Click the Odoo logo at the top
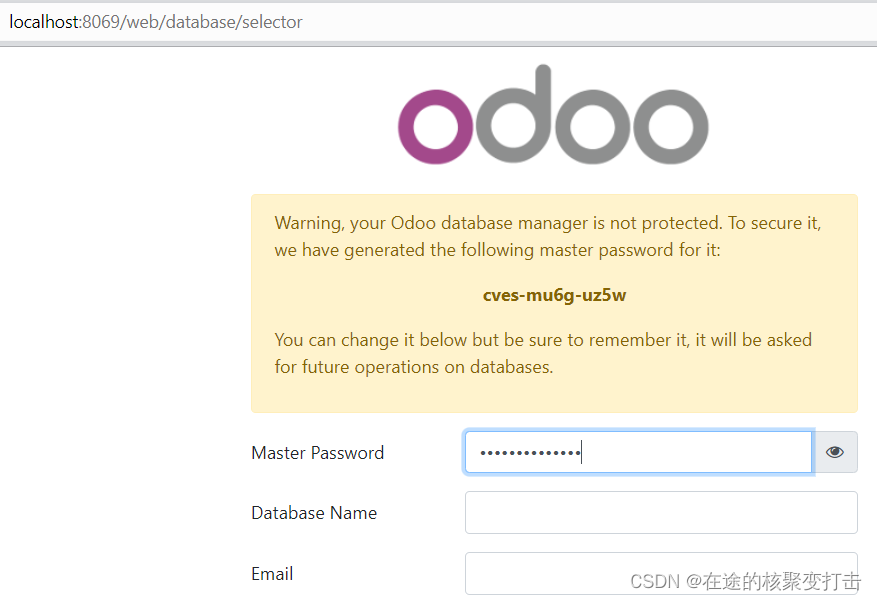This screenshot has width=877, height=601. [553, 115]
